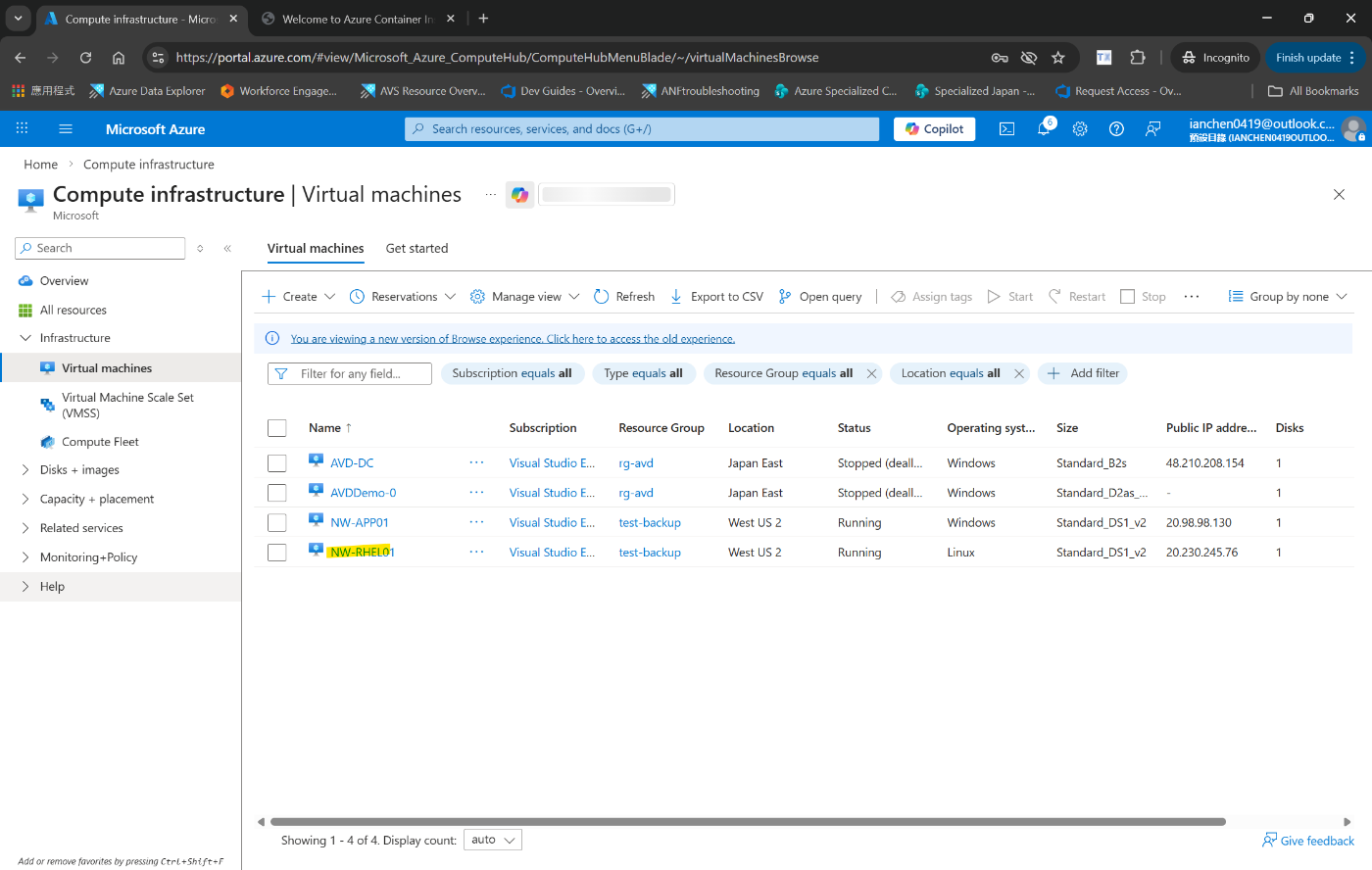Open row options for AVD-DC
The image size is (1372, 870).
[x=476, y=462]
